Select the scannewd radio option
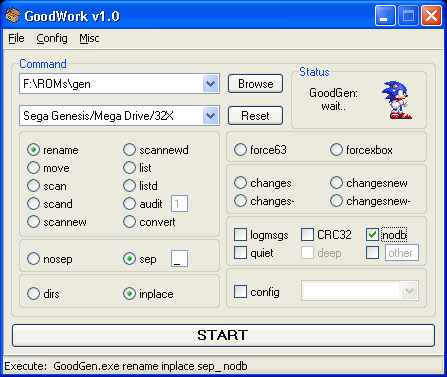The image size is (447, 377). click(129, 150)
